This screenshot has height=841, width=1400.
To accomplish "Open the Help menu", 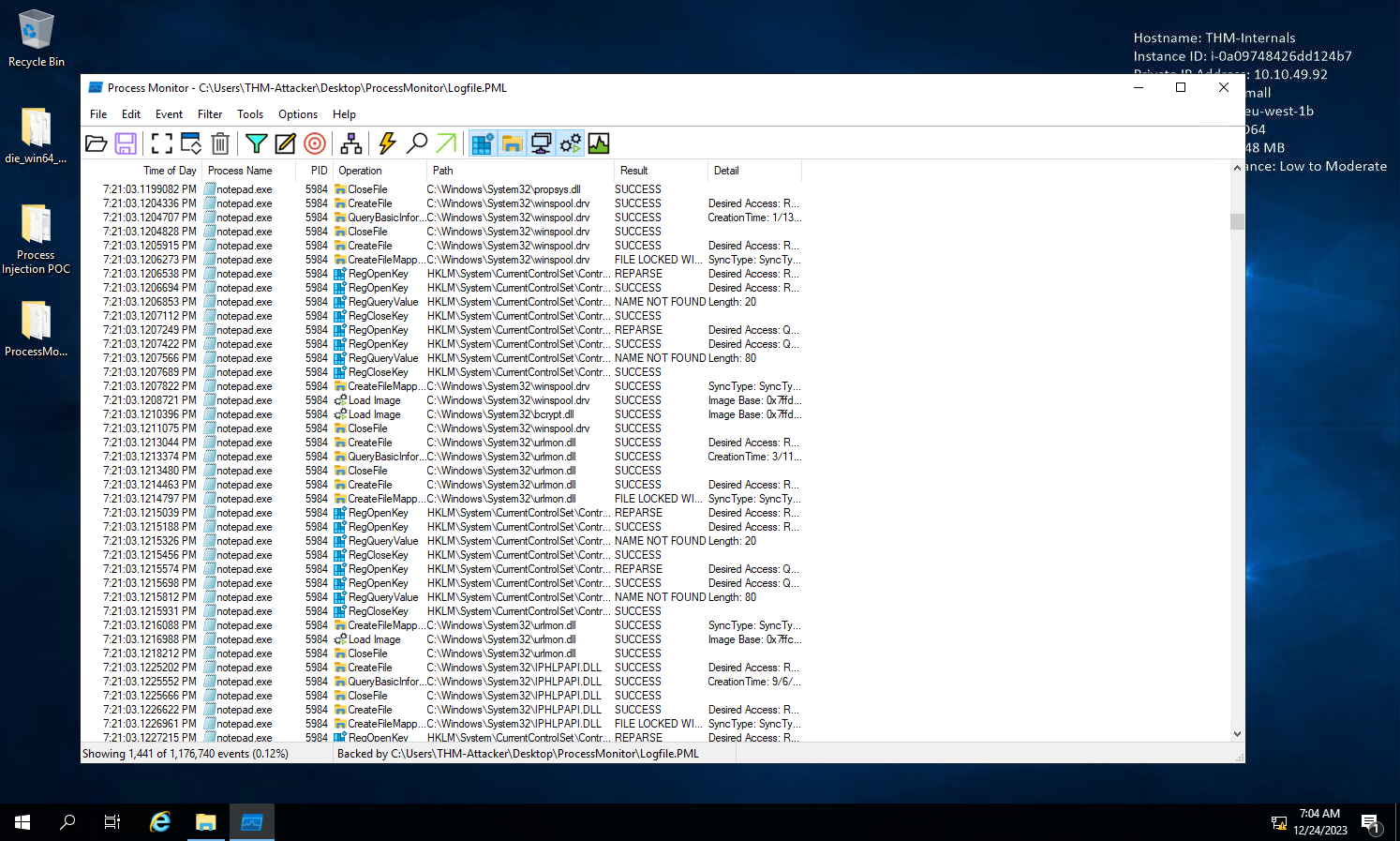I will pos(344,114).
